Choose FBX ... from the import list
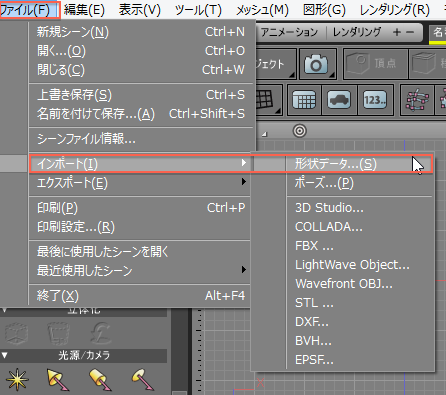 (x=314, y=246)
